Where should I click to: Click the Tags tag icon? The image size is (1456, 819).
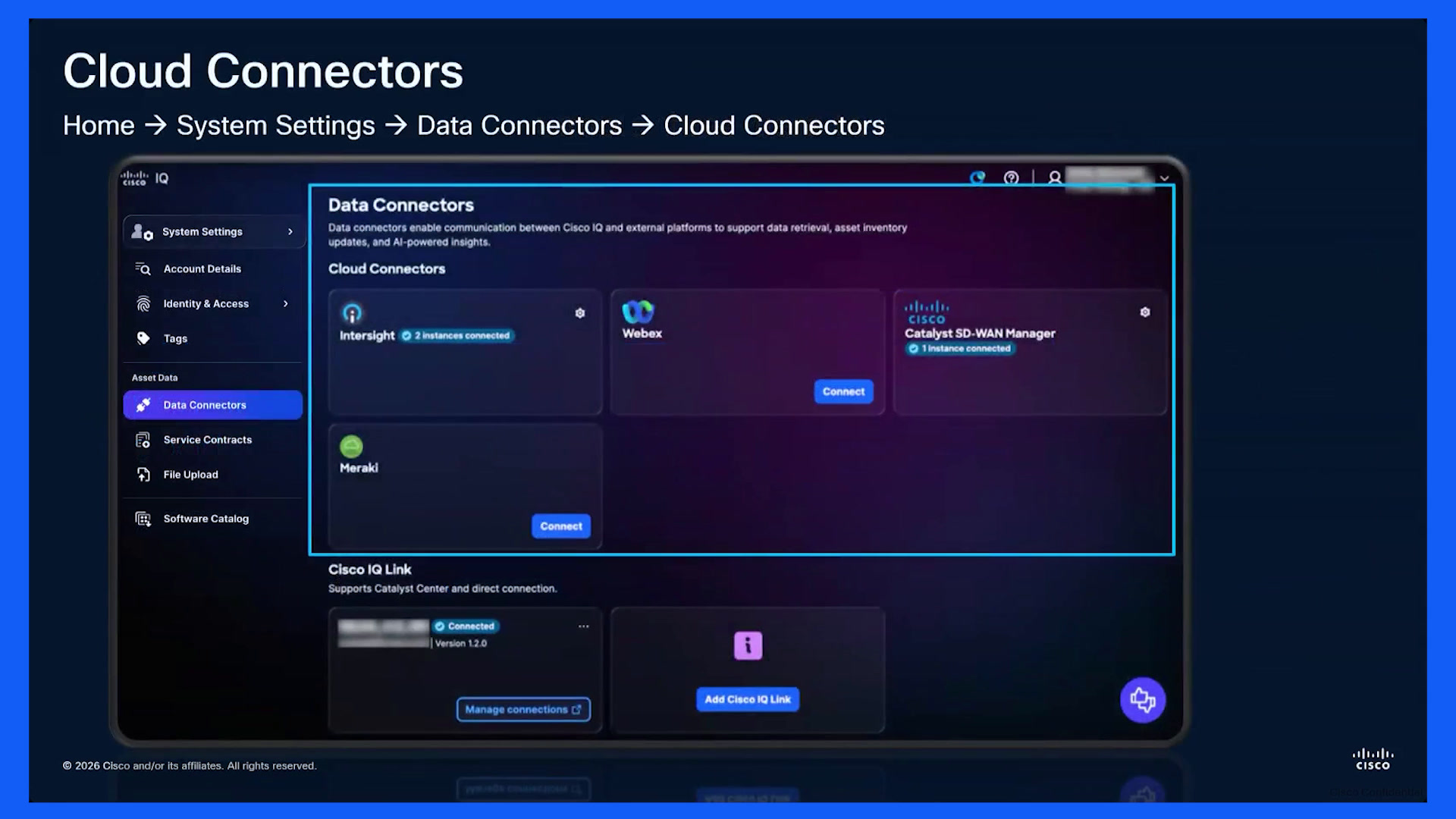coord(143,338)
